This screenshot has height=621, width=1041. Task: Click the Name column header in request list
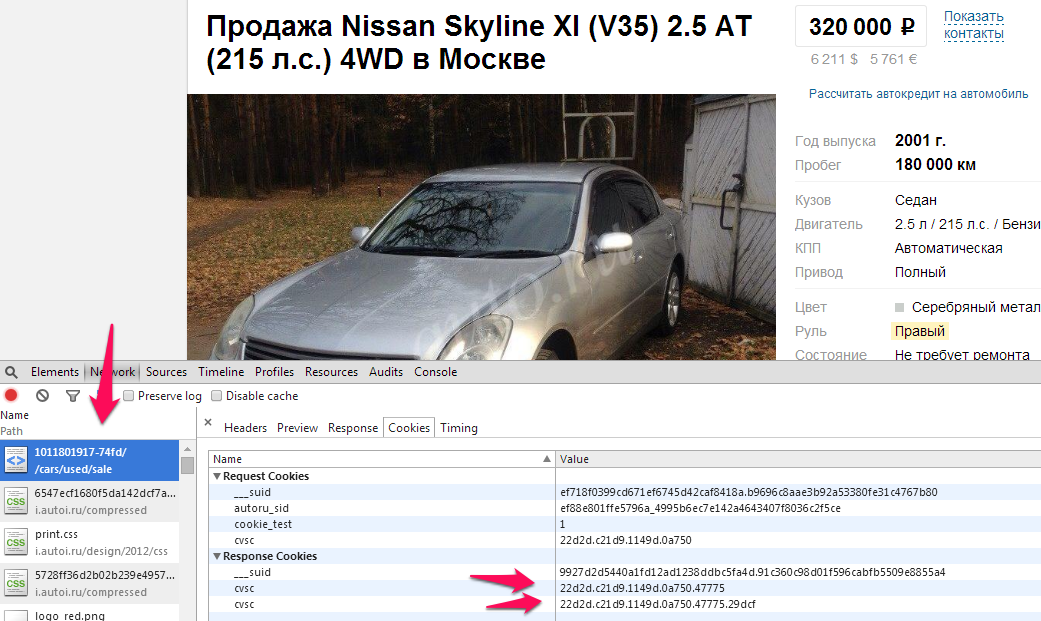click(x=15, y=415)
